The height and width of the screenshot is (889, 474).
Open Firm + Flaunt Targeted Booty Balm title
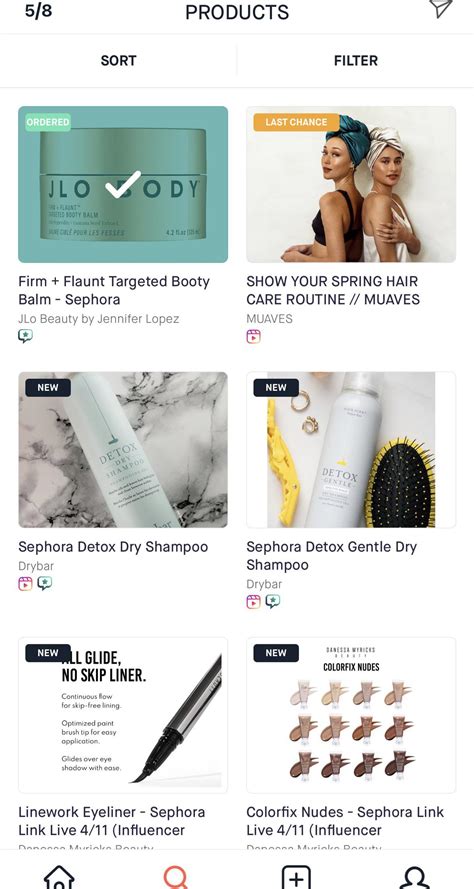114,290
